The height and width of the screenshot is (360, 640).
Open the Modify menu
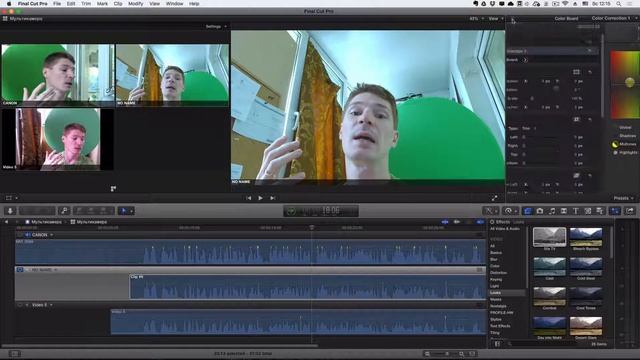pyautogui.click(x=136, y=3)
